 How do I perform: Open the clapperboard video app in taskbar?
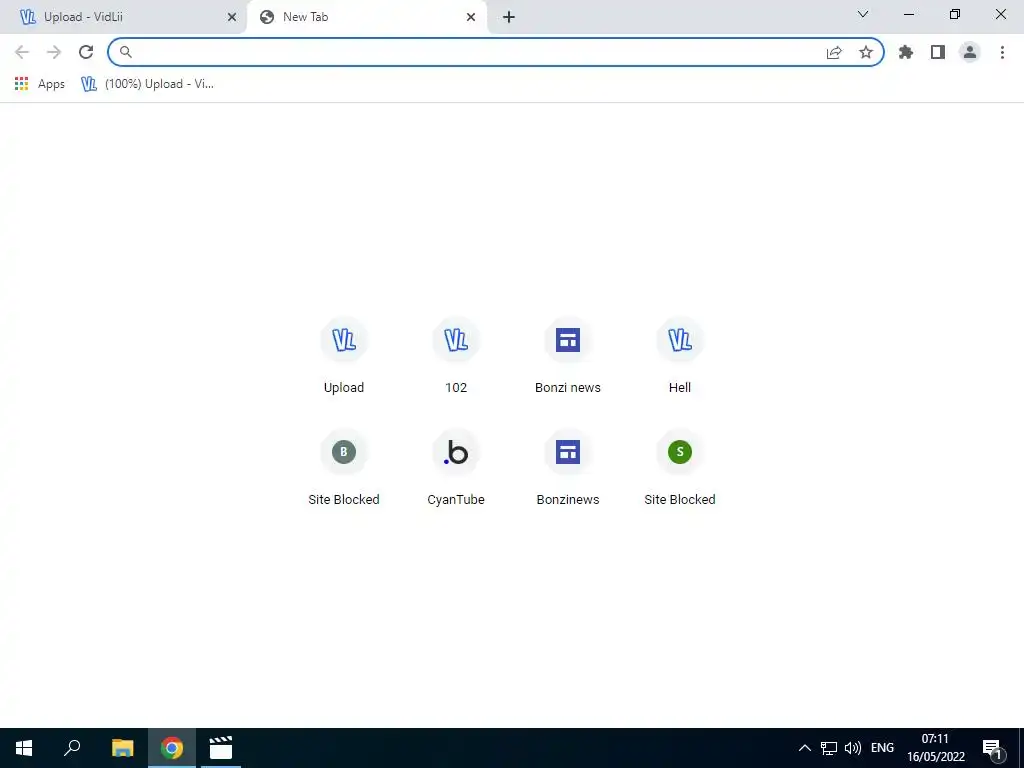221,748
